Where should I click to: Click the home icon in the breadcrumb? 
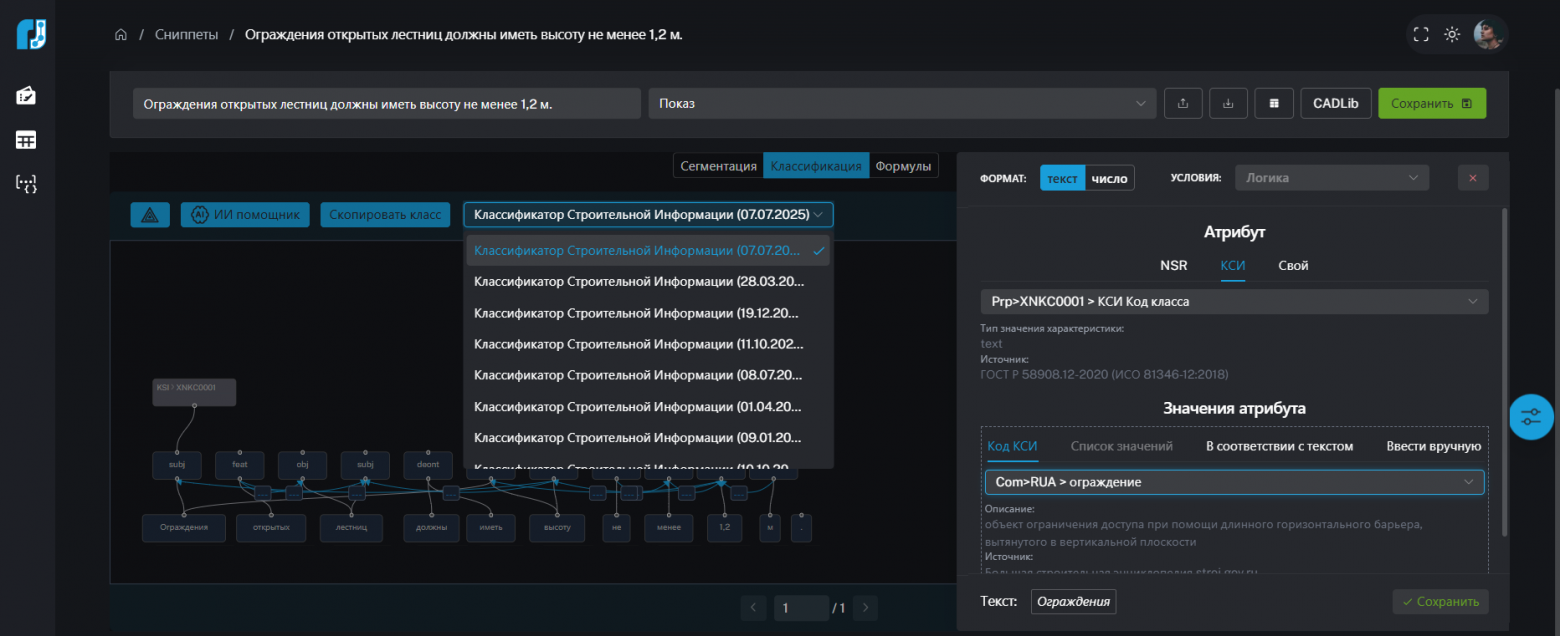click(121, 35)
